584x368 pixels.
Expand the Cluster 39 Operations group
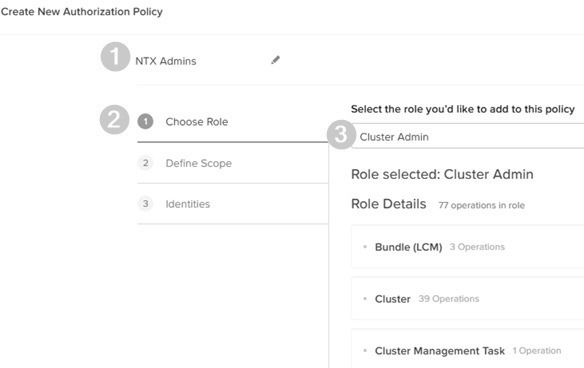pos(468,299)
